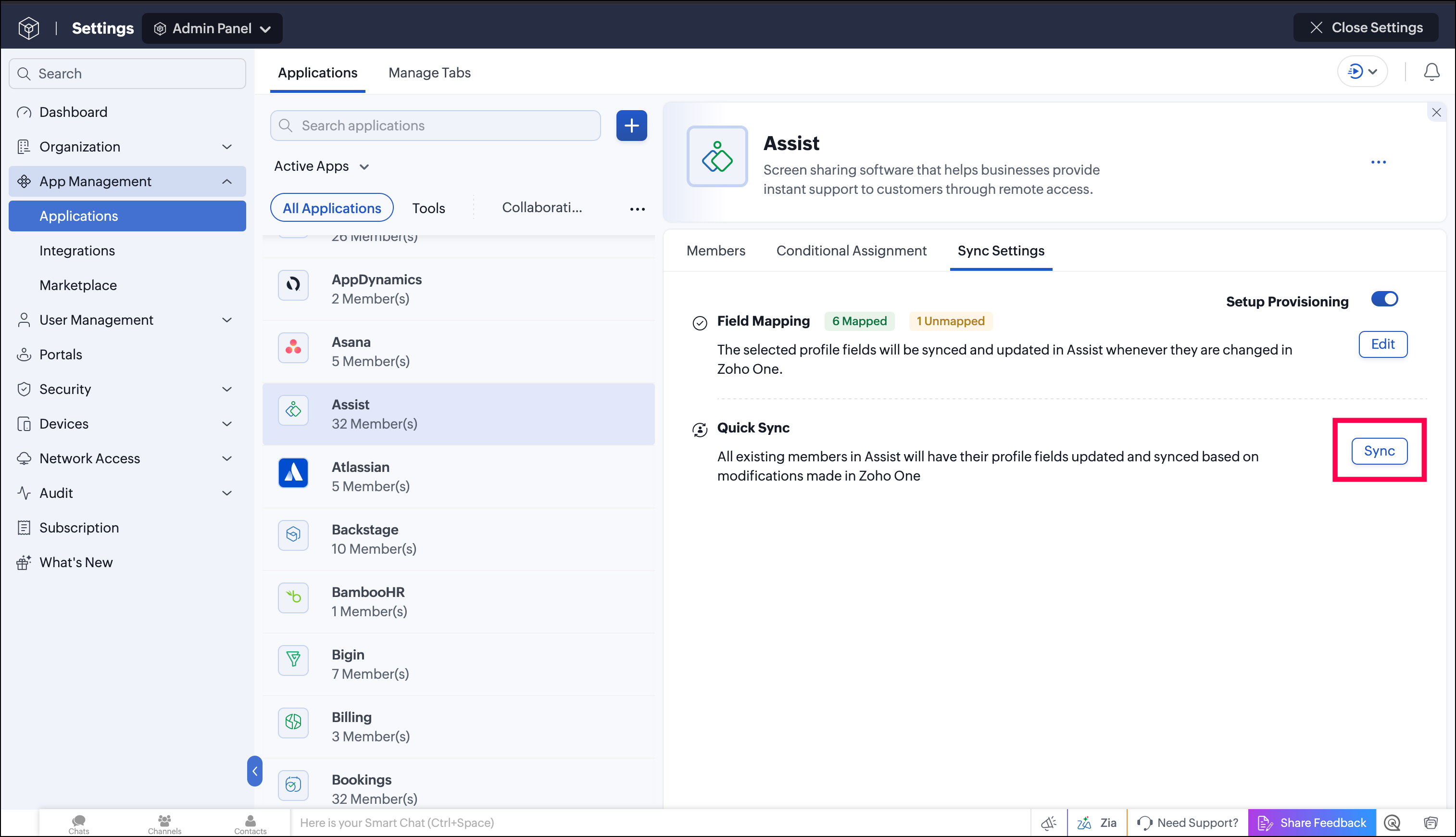Click Close Settings

click(x=1366, y=27)
